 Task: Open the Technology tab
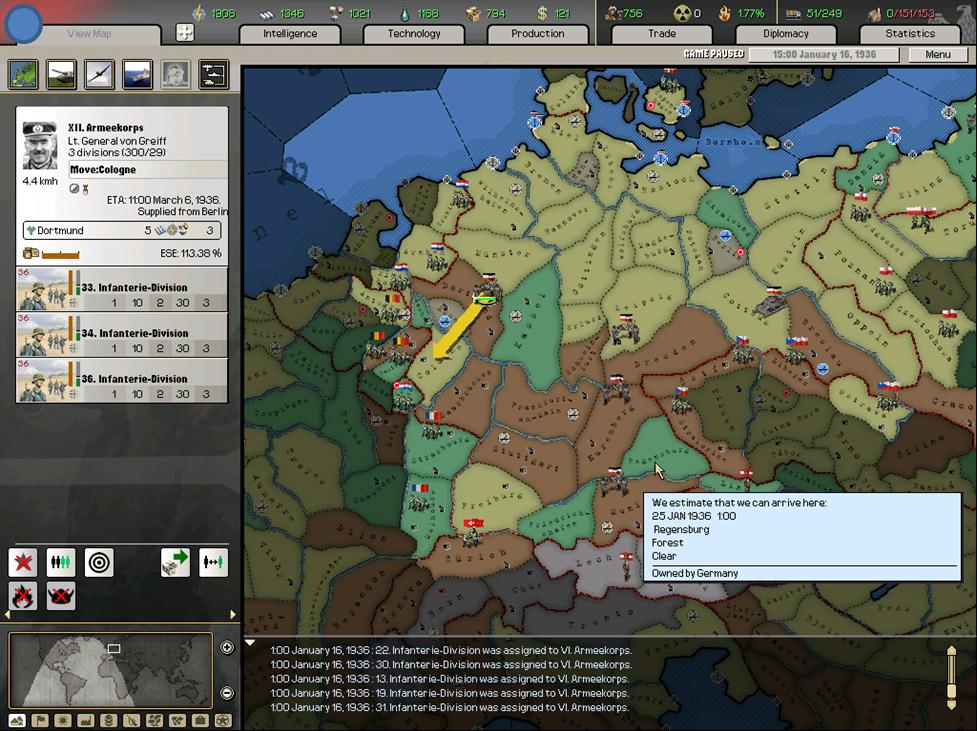tap(414, 34)
